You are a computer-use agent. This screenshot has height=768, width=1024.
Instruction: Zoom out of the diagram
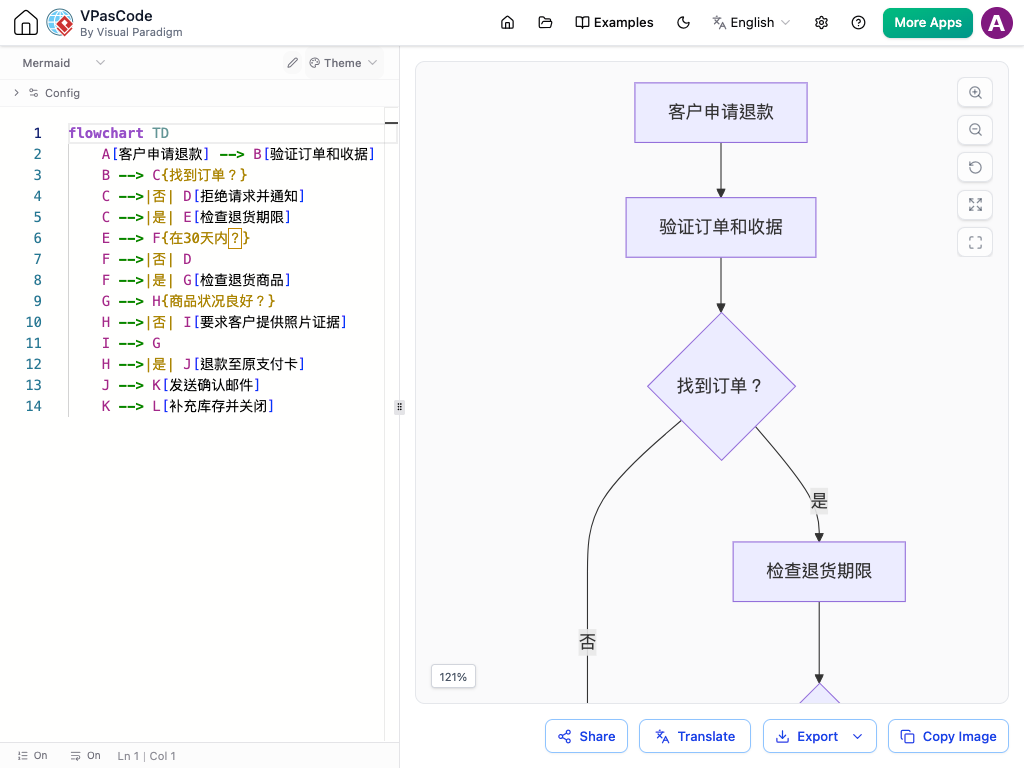point(975,130)
